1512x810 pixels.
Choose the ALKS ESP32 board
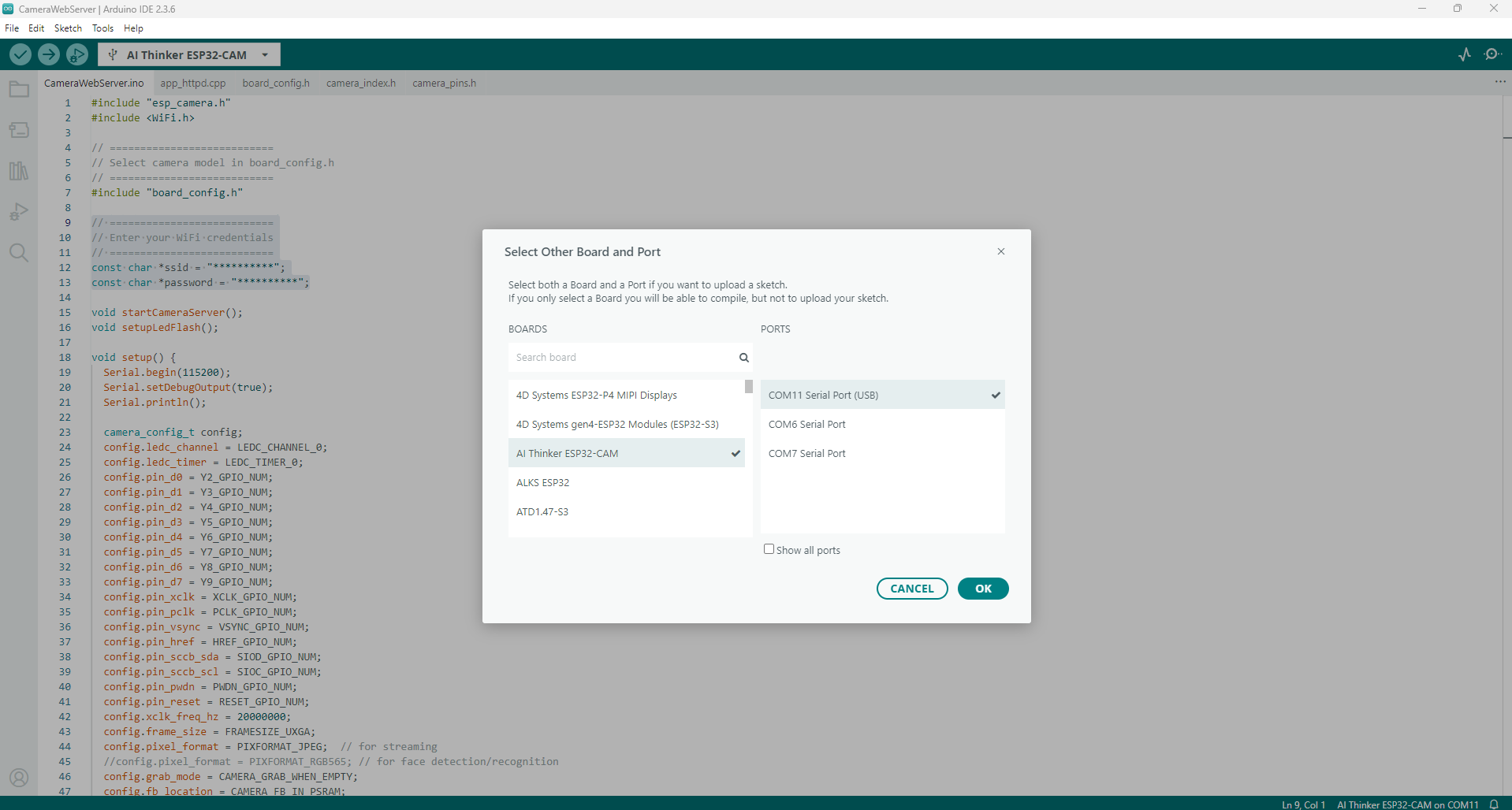click(x=542, y=482)
